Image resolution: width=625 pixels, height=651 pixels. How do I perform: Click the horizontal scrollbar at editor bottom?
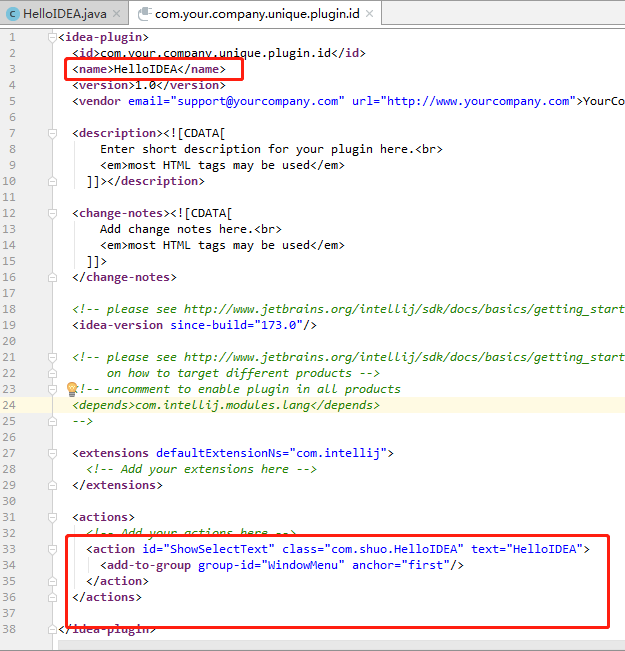[341, 645]
